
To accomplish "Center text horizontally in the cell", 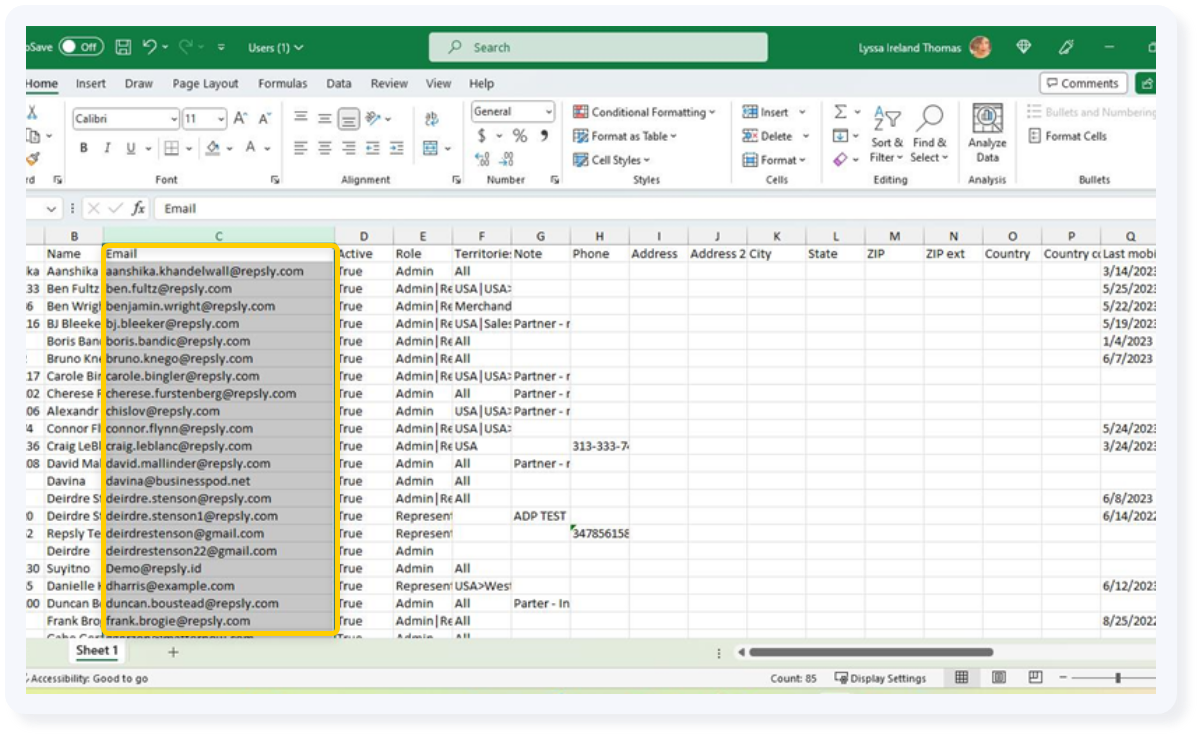I will [x=324, y=148].
